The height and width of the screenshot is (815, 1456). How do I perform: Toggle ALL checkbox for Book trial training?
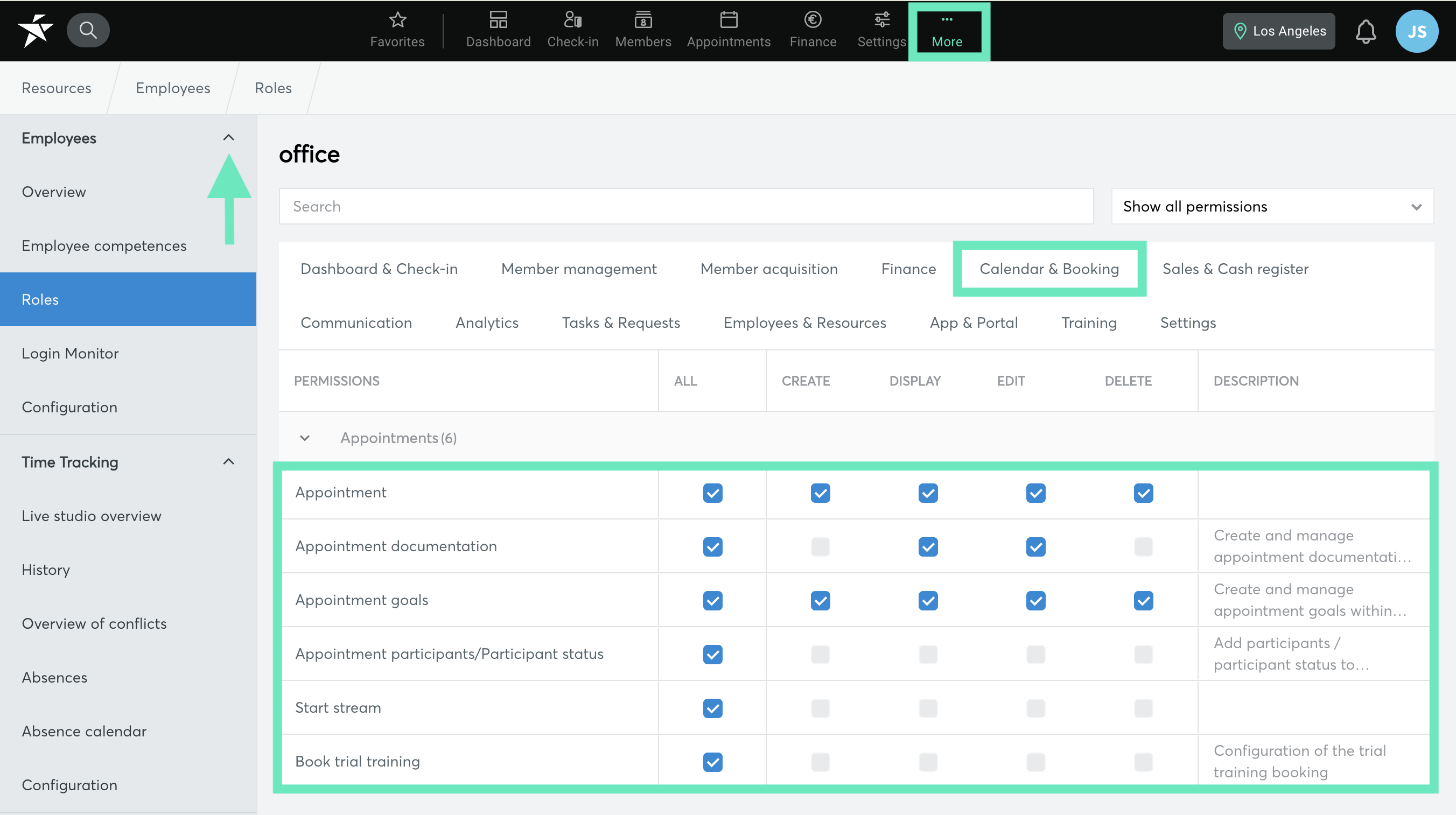pos(712,761)
